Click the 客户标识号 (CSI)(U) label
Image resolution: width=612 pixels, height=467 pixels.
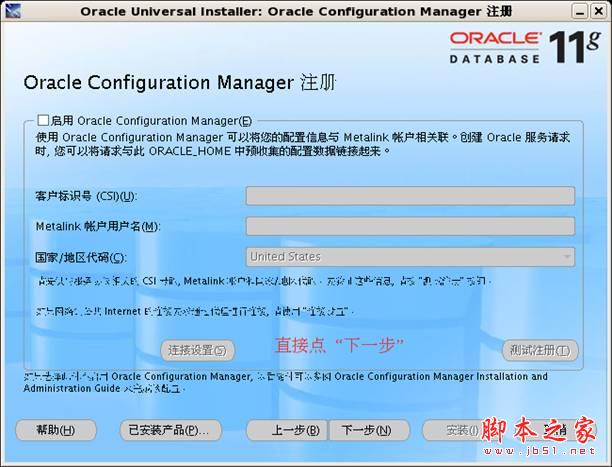tap(86, 196)
